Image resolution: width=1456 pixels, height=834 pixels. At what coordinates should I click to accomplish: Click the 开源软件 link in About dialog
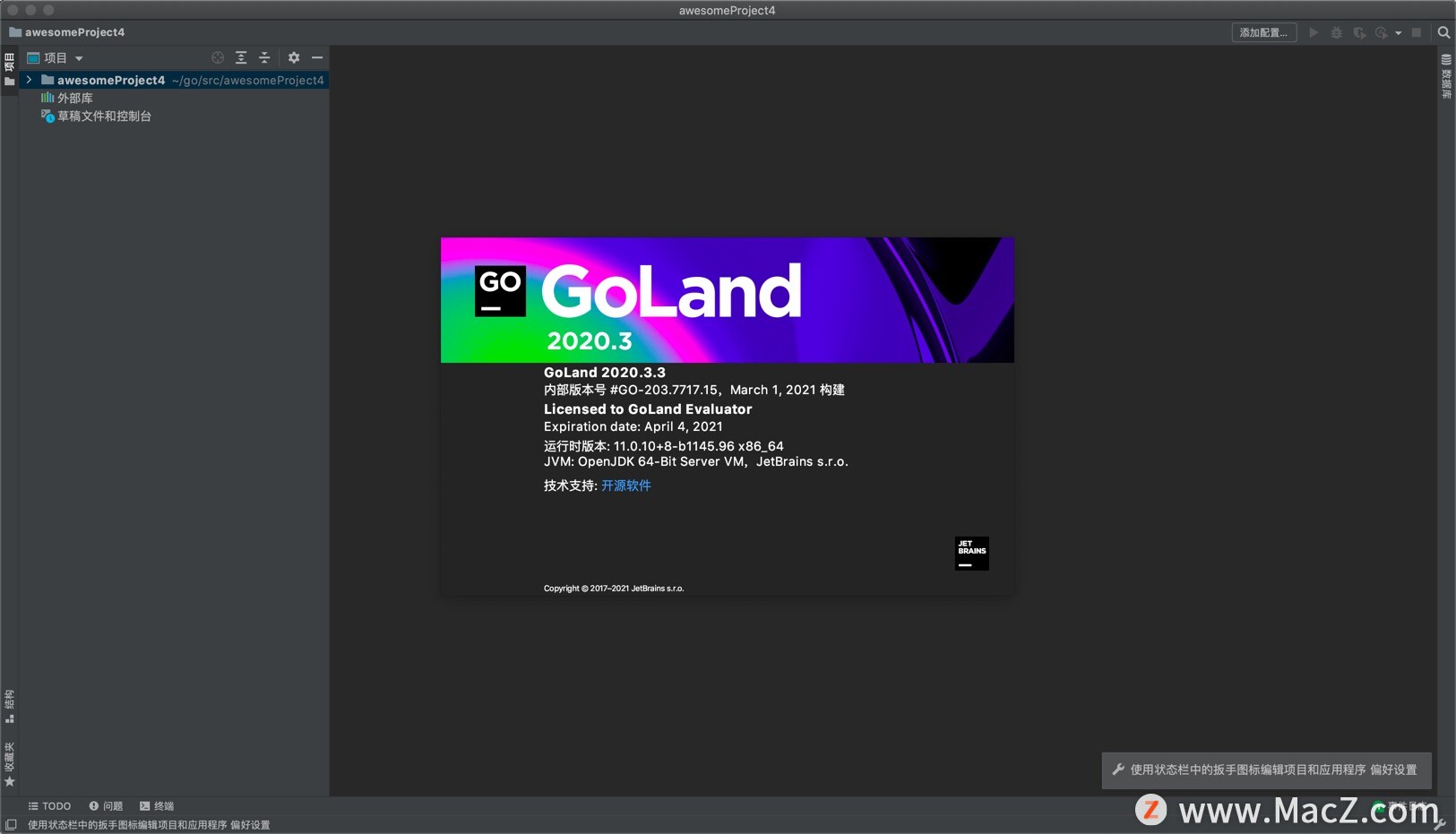pyautogui.click(x=626, y=486)
